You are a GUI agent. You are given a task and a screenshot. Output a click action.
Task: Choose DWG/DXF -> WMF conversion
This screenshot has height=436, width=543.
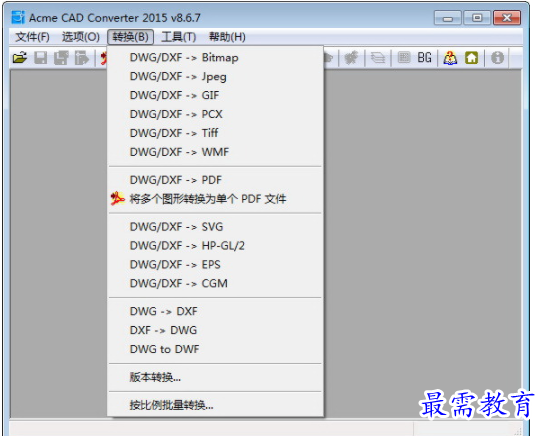pyautogui.click(x=215, y=152)
